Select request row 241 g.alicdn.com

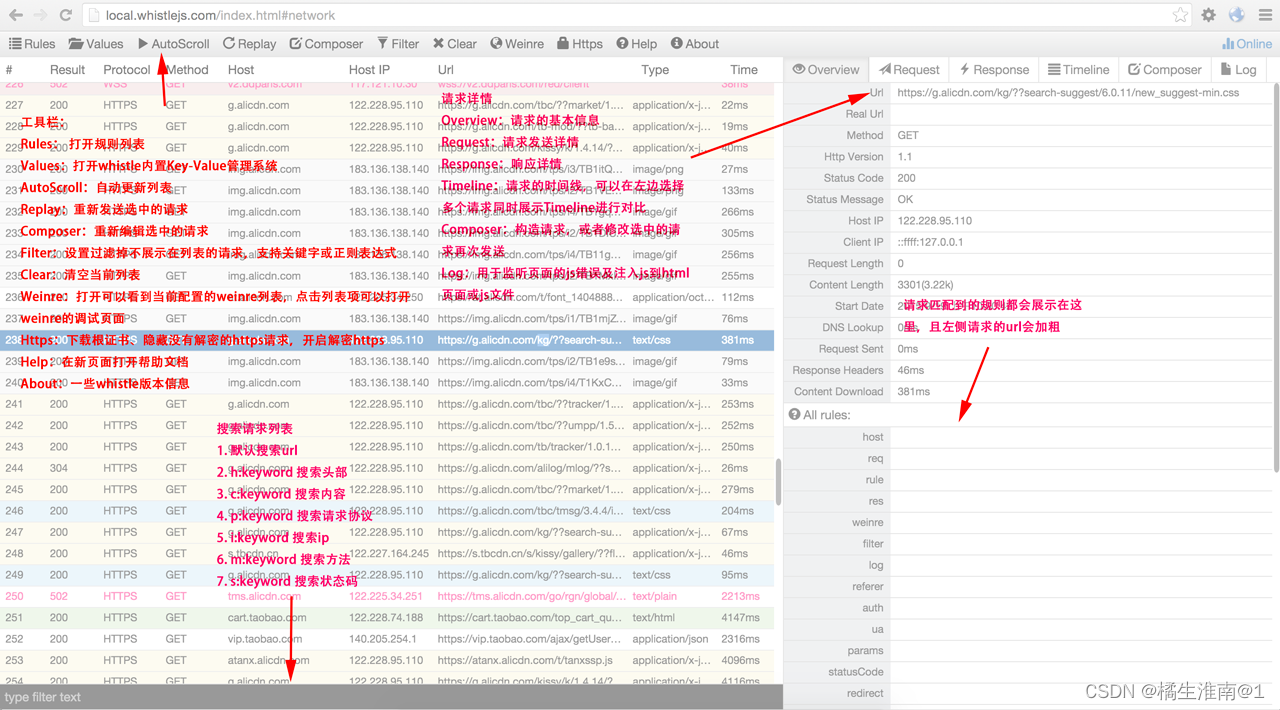(x=387, y=404)
